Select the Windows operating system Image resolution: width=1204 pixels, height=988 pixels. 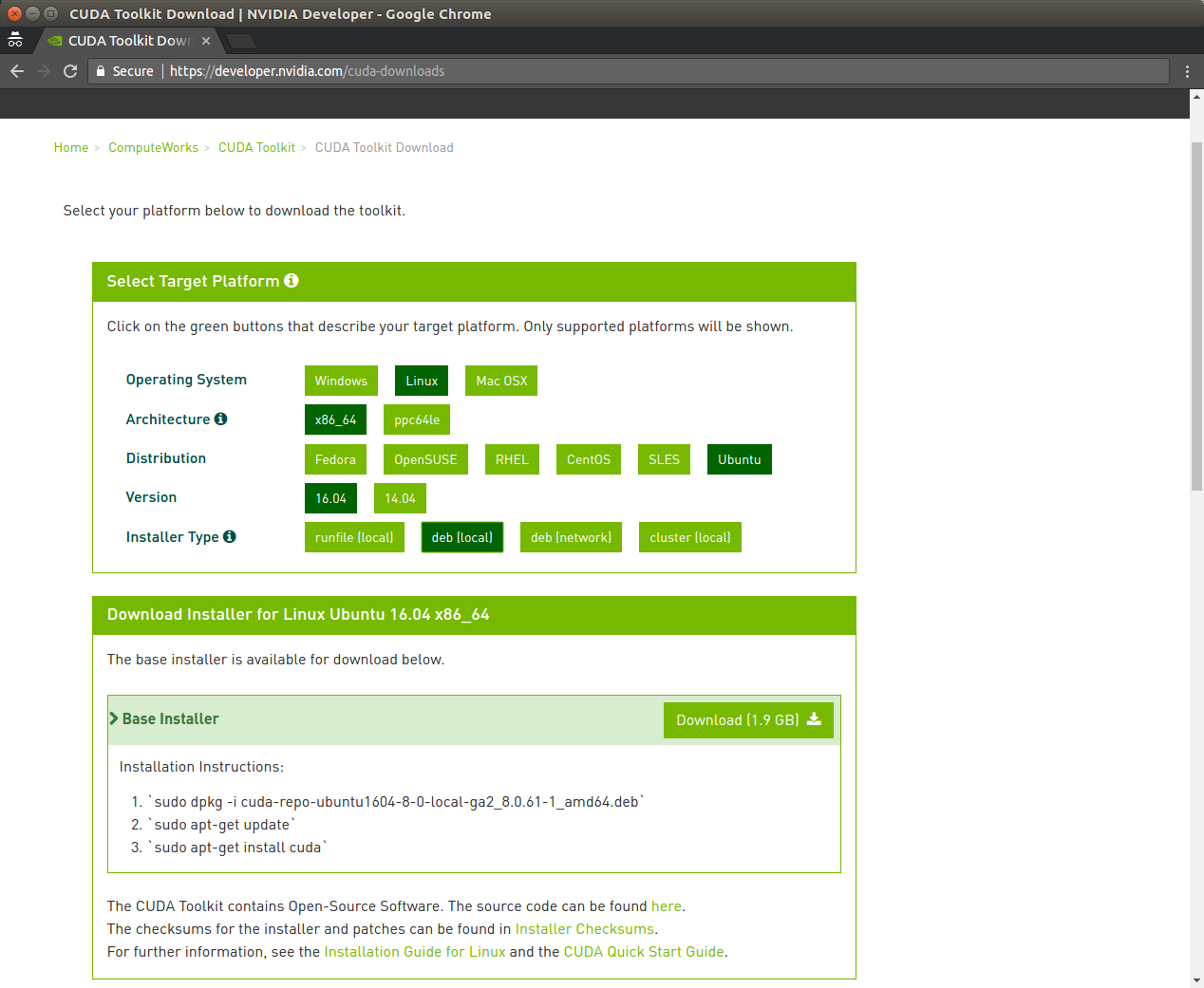[341, 381]
